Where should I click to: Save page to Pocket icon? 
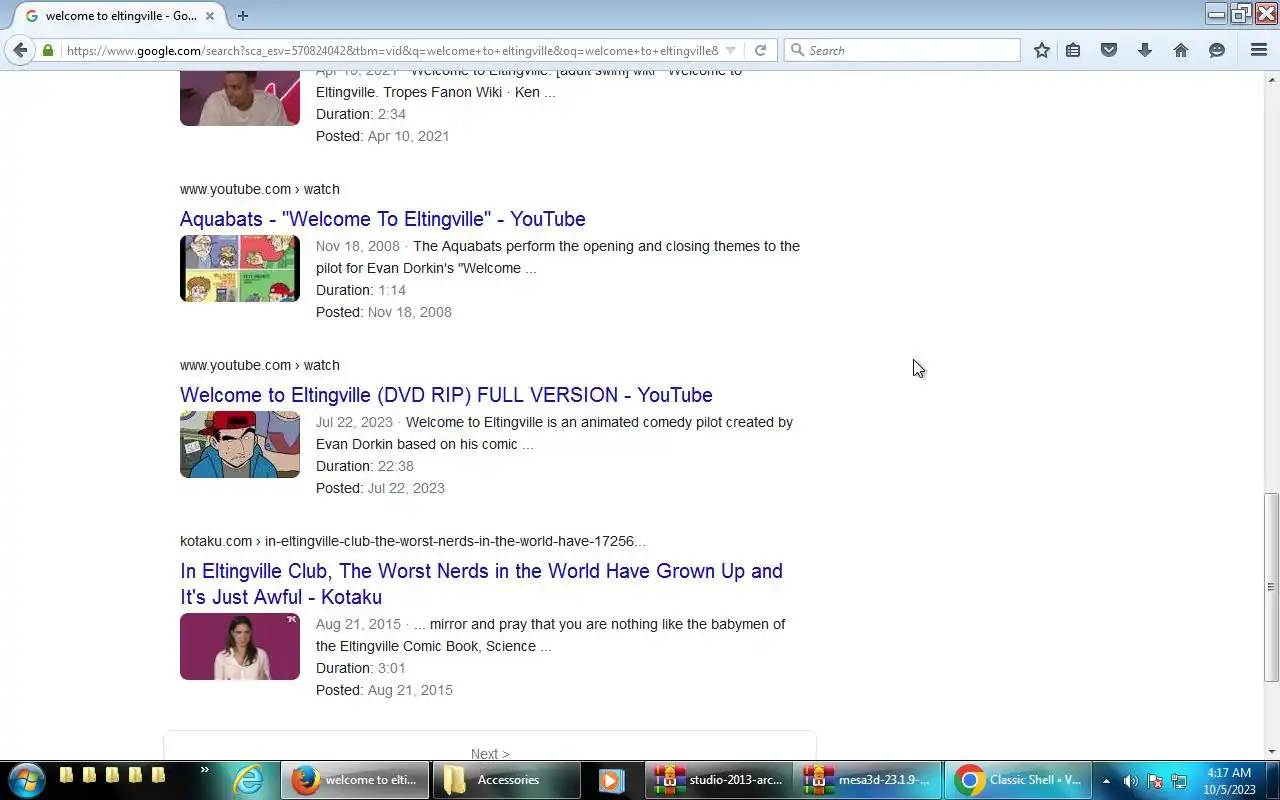tap(1109, 50)
